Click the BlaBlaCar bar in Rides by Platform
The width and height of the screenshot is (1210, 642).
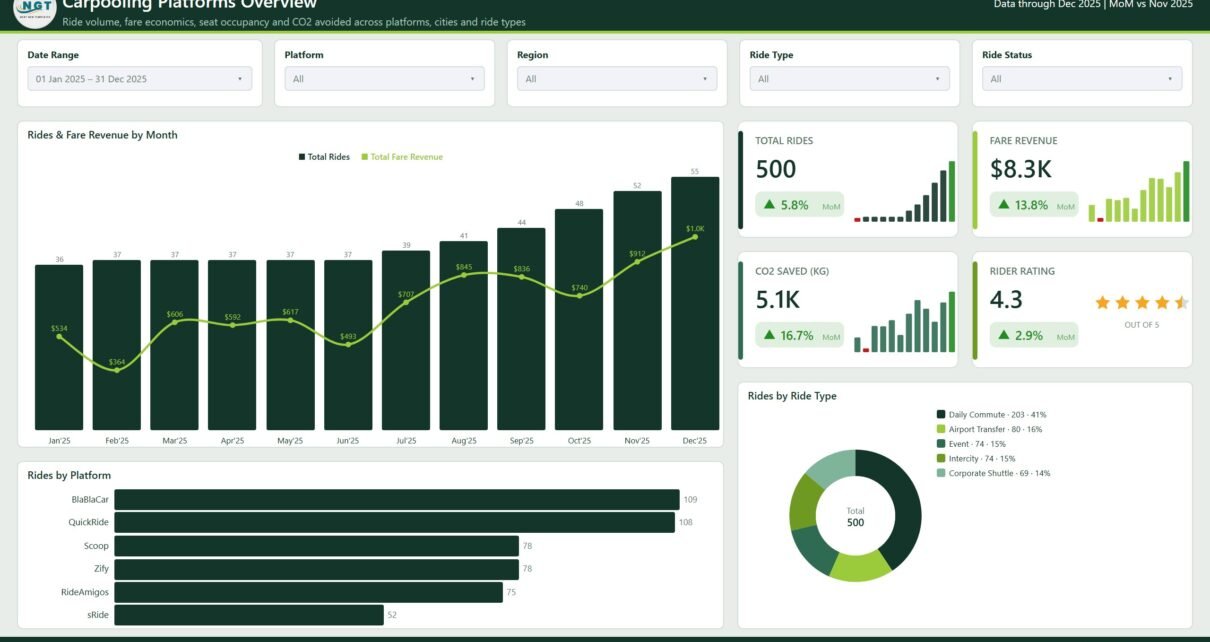[x=397, y=499]
